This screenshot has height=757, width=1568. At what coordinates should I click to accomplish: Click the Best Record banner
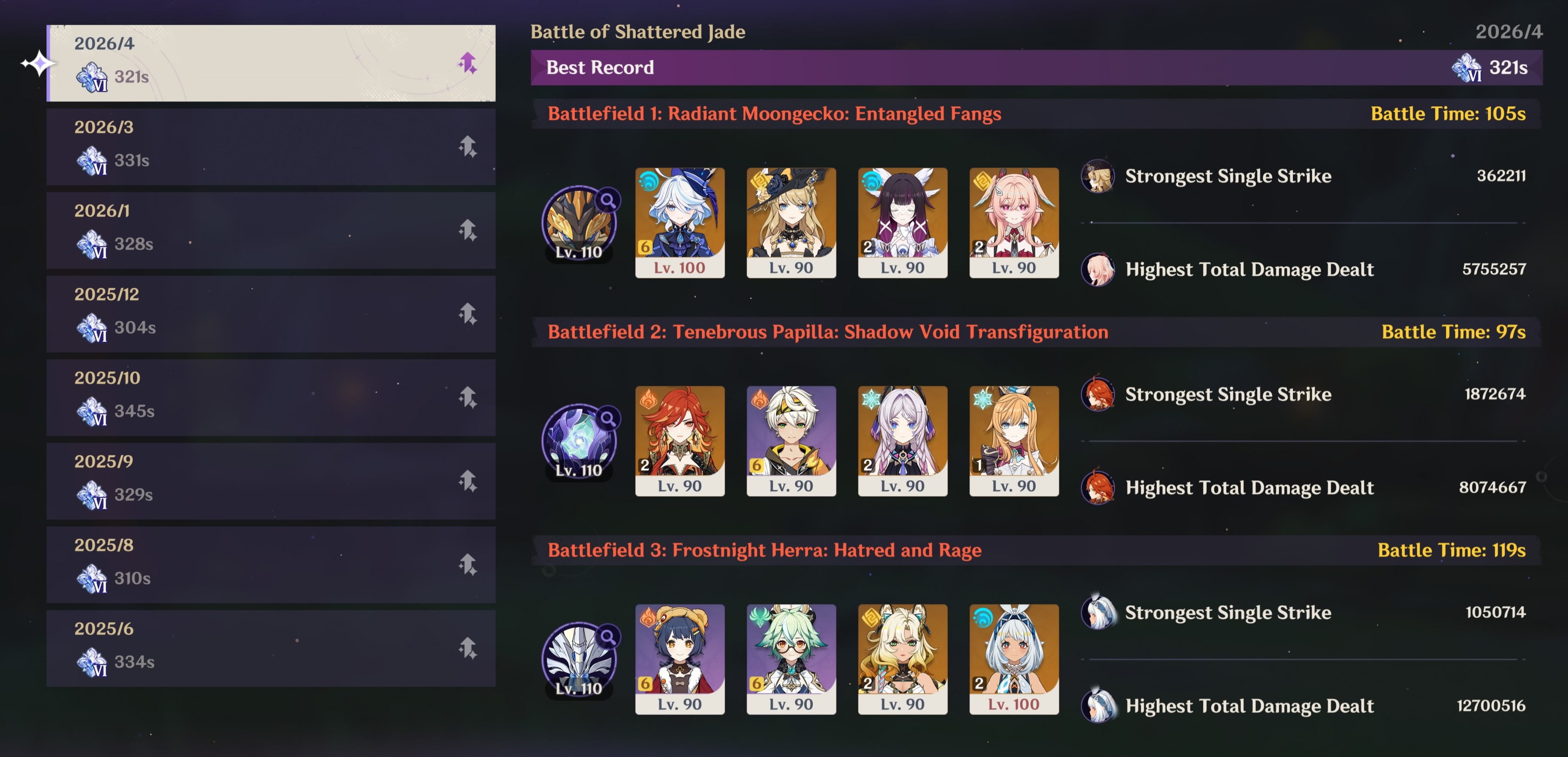click(1037, 67)
